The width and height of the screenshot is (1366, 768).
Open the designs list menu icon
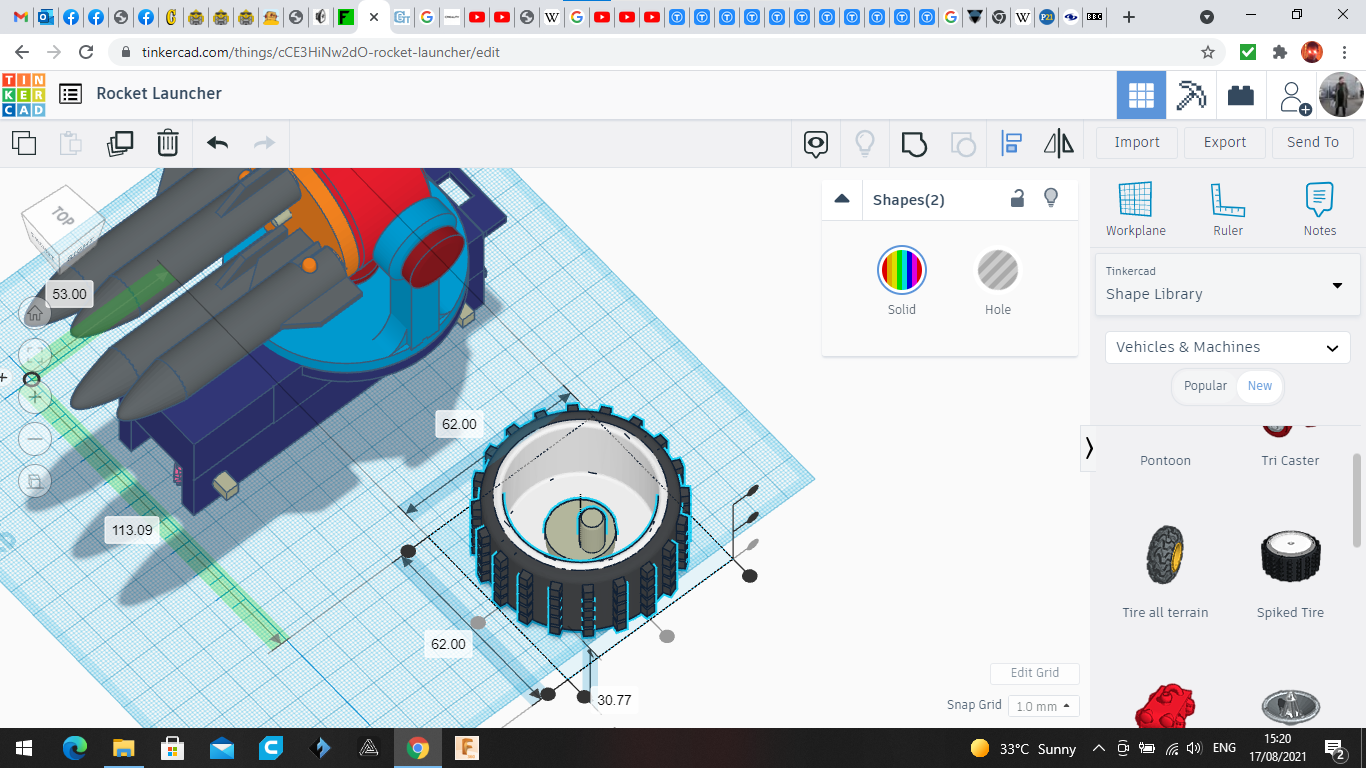(70, 94)
